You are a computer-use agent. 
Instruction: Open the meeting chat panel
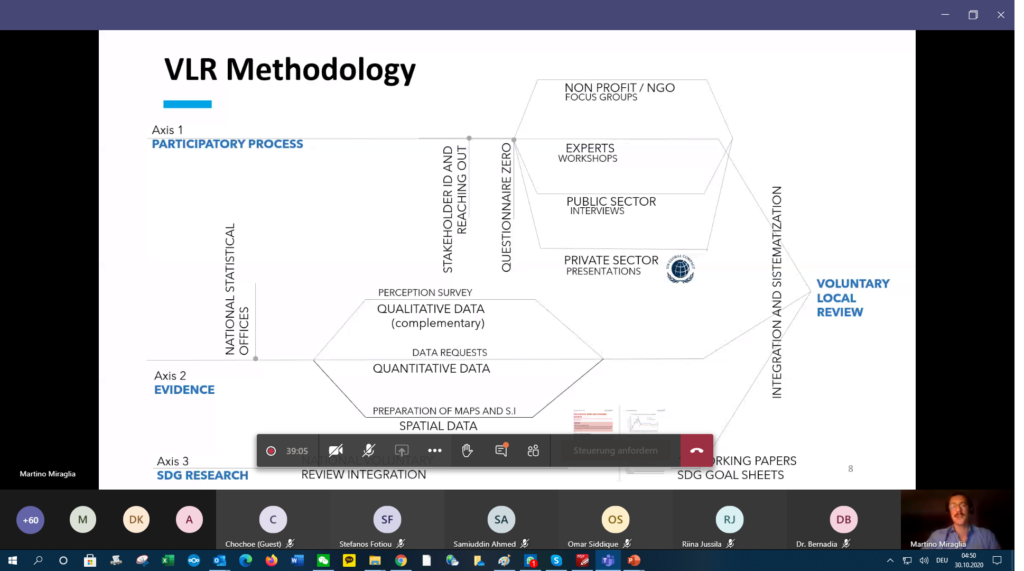tap(501, 451)
